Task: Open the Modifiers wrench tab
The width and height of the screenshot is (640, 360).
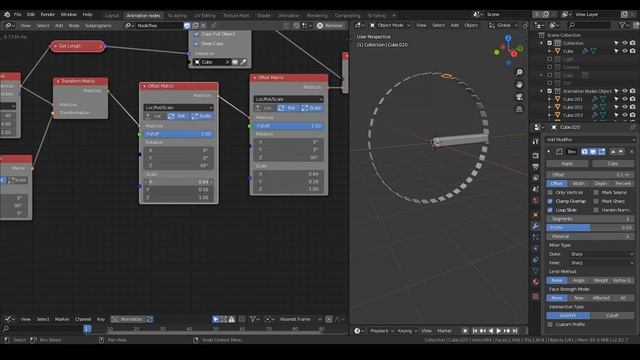Action: click(536, 226)
